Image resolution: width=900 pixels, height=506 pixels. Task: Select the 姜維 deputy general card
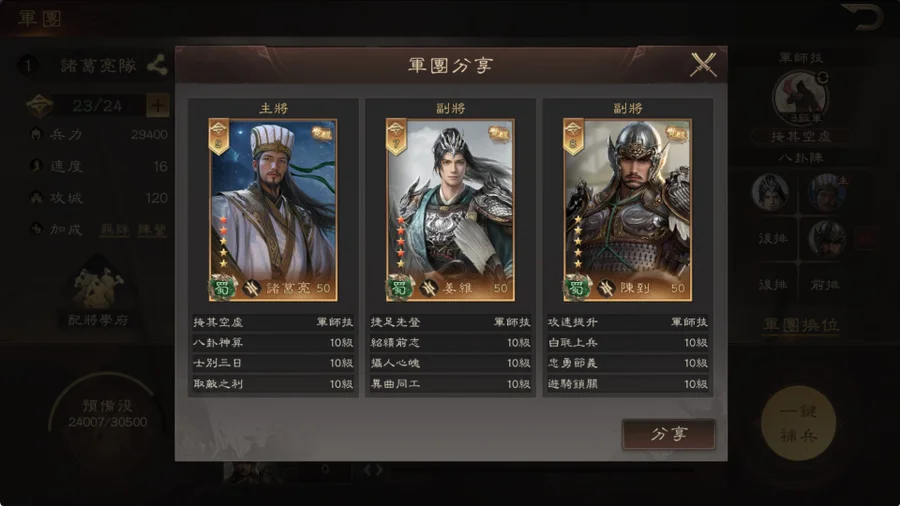[x=451, y=210]
